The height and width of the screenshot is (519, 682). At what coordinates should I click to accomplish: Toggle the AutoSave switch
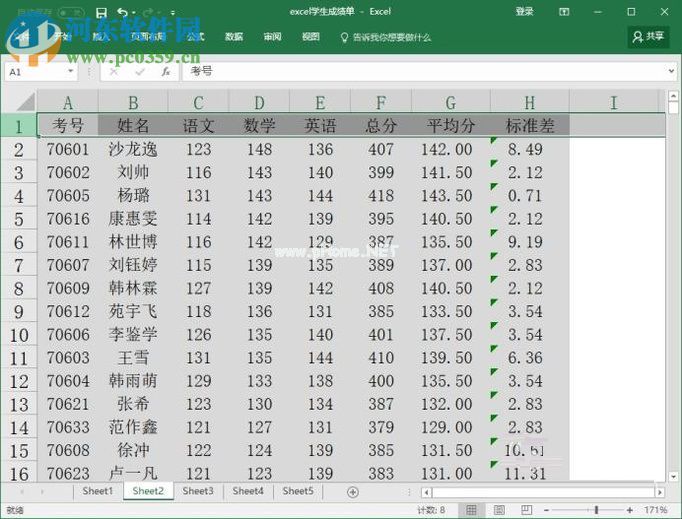[x=71, y=13]
